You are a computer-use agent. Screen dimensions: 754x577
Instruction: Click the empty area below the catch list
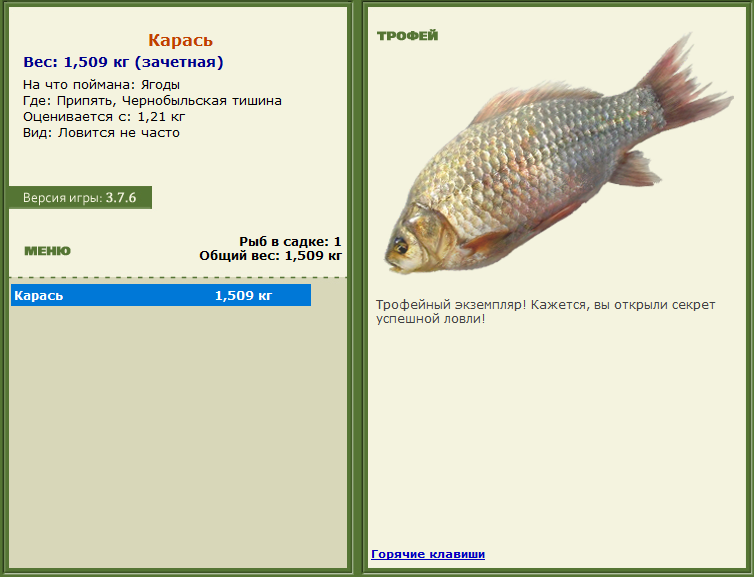point(178,440)
